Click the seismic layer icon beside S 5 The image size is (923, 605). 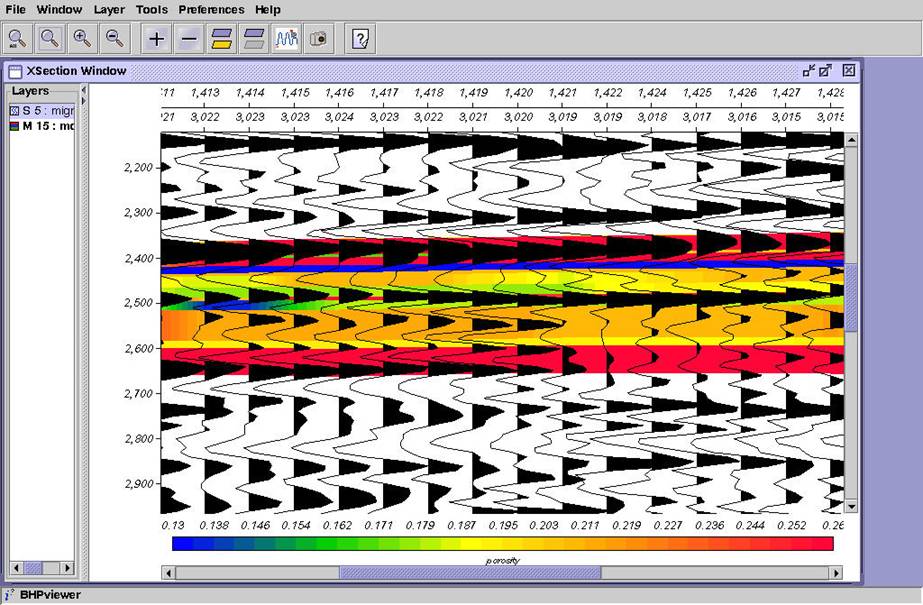[15, 111]
